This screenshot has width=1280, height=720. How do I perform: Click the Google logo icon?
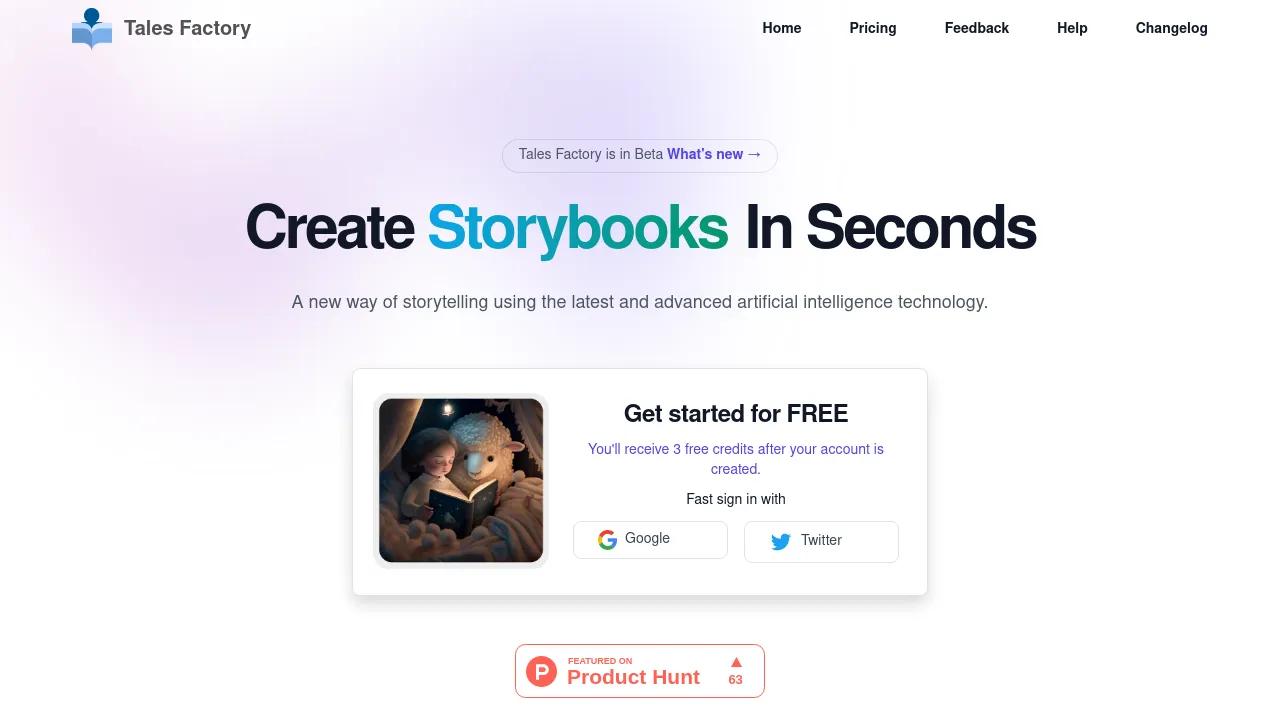607,540
